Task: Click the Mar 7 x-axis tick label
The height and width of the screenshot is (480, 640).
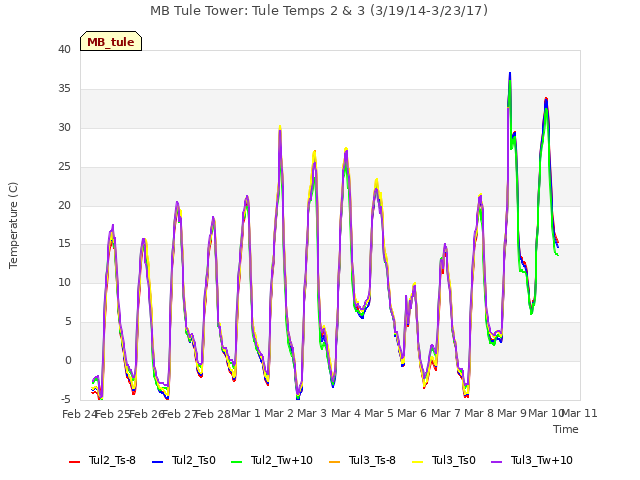Action: 446,413
